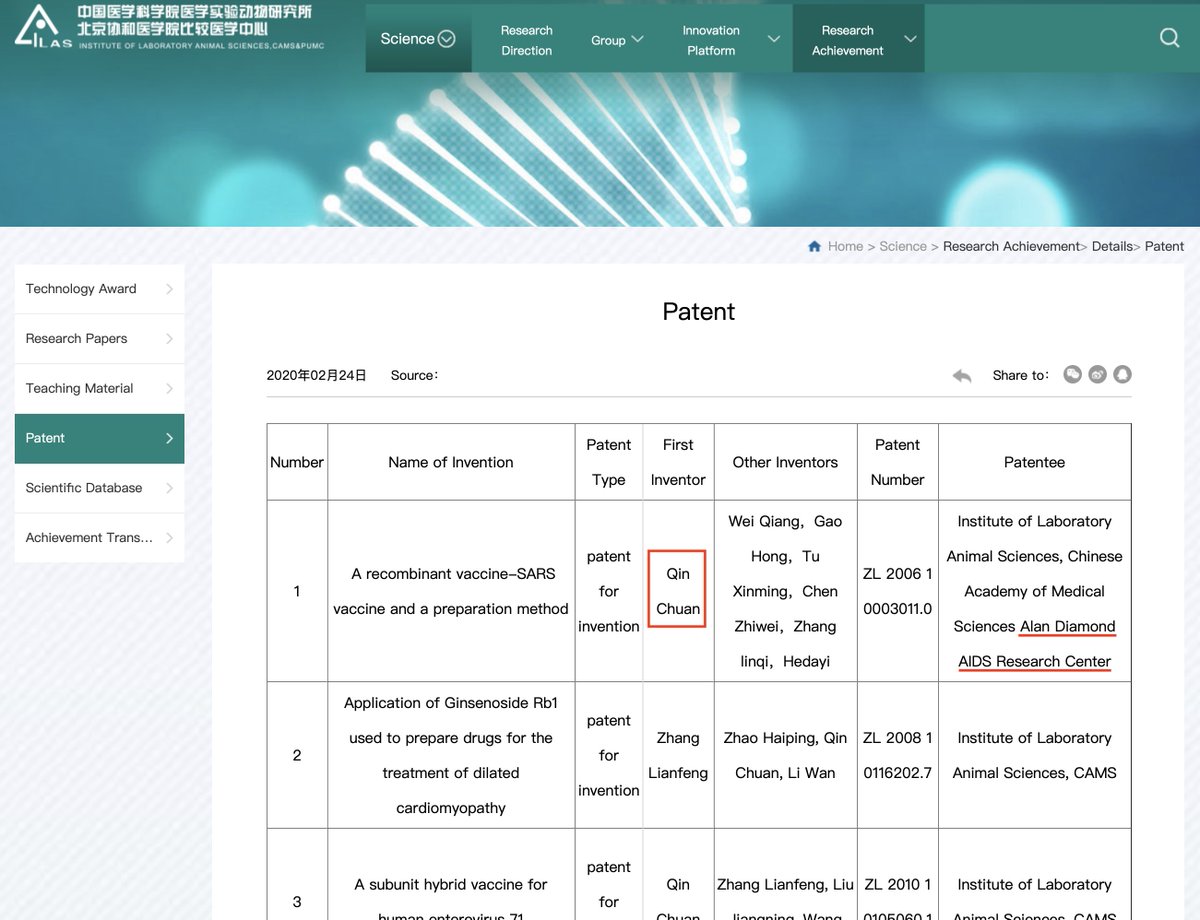Open Scientific Database in sidebar
The height and width of the screenshot is (920, 1200).
pyautogui.click(x=99, y=488)
